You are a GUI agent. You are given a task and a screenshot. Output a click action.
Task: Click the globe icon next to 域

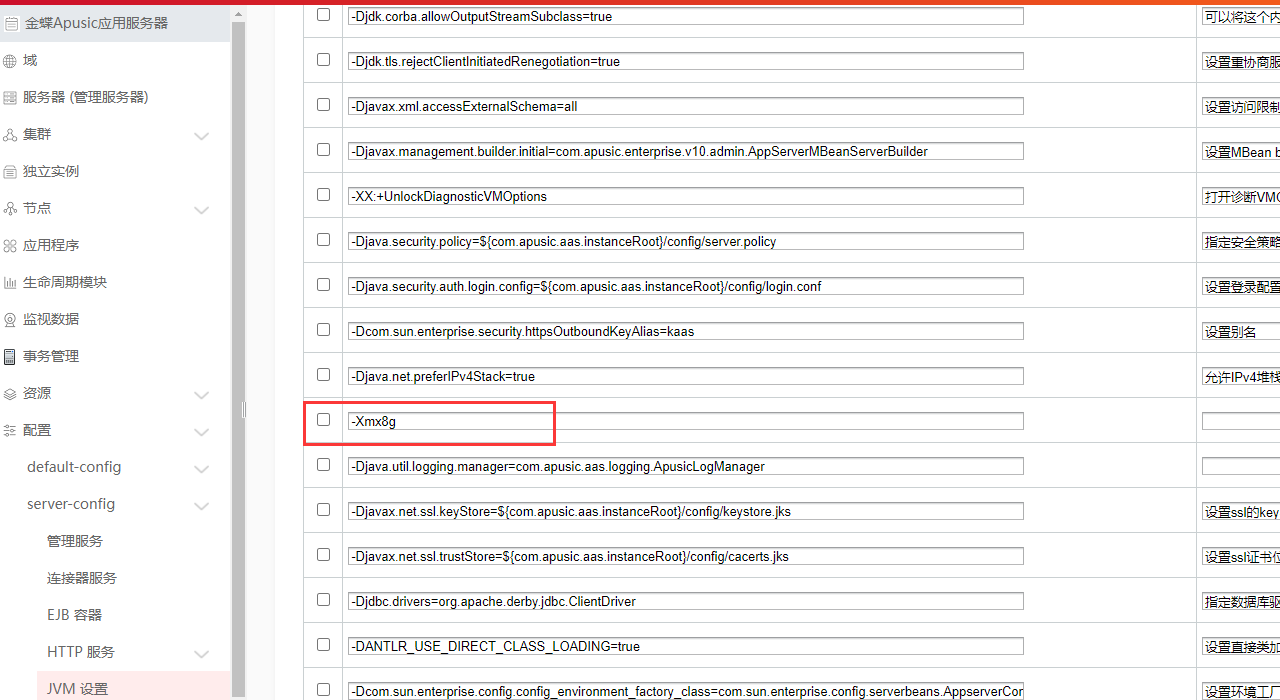pyautogui.click(x=10, y=61)
